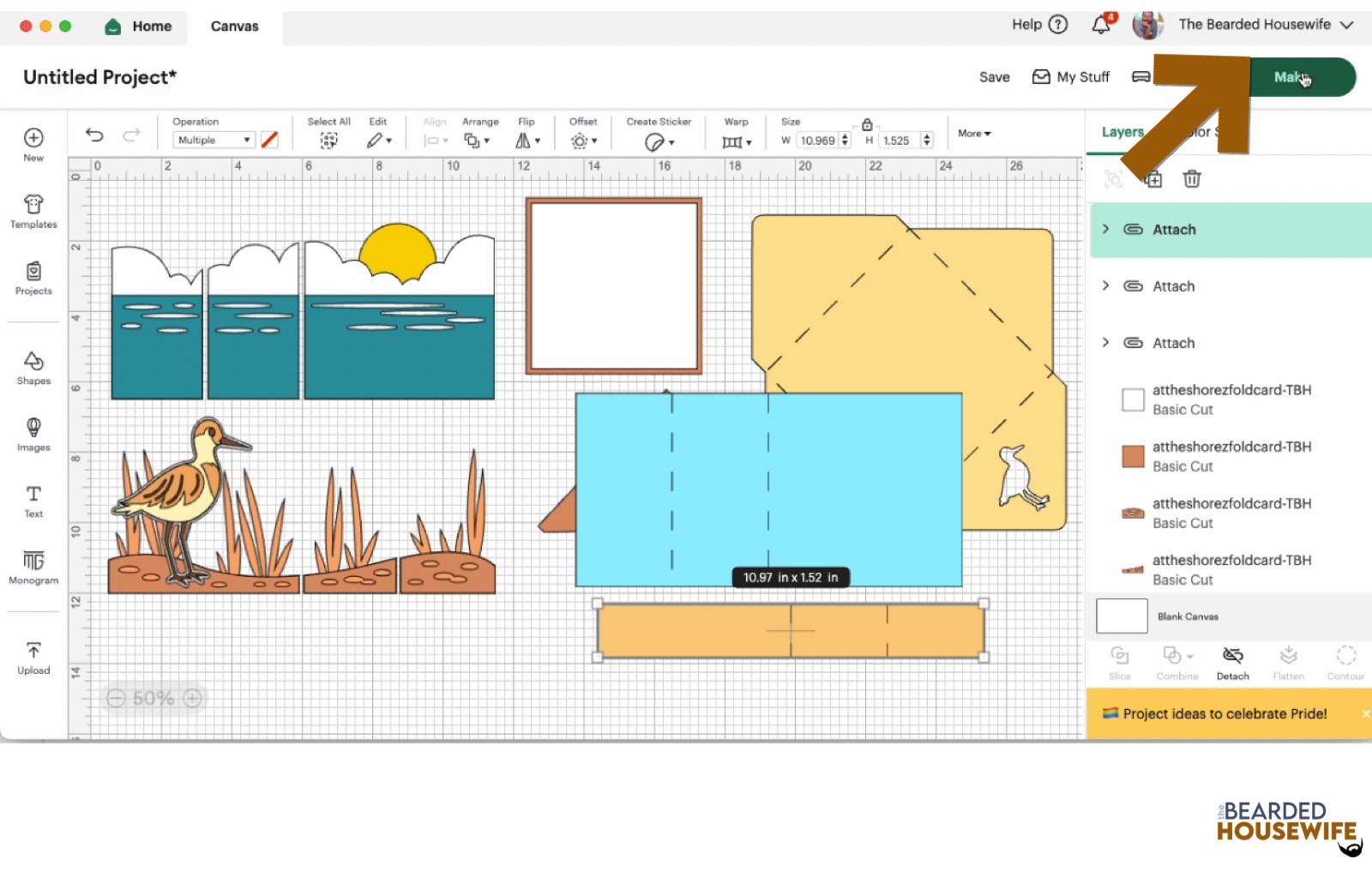Image resolution: width=1372 pixels, height=872 pixels.
Task: Click the Blank Canvas thumbnail
Action: click(1122, 616)
